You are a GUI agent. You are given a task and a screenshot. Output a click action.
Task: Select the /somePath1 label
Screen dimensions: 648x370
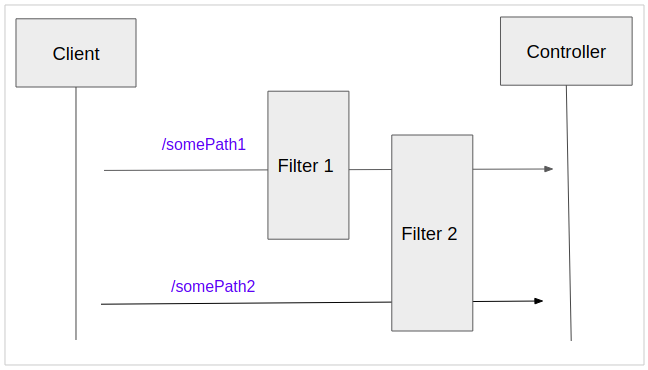pyautogui.click(x=204, y=145)
